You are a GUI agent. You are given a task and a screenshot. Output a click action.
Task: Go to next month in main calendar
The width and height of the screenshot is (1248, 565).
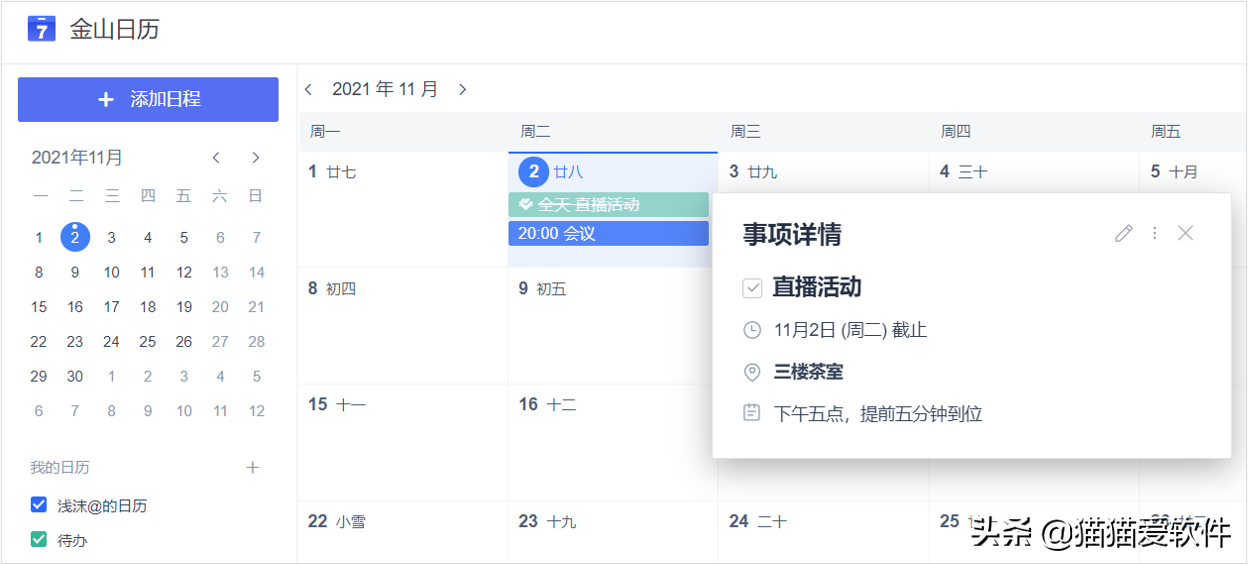click(x=462, y=90)
